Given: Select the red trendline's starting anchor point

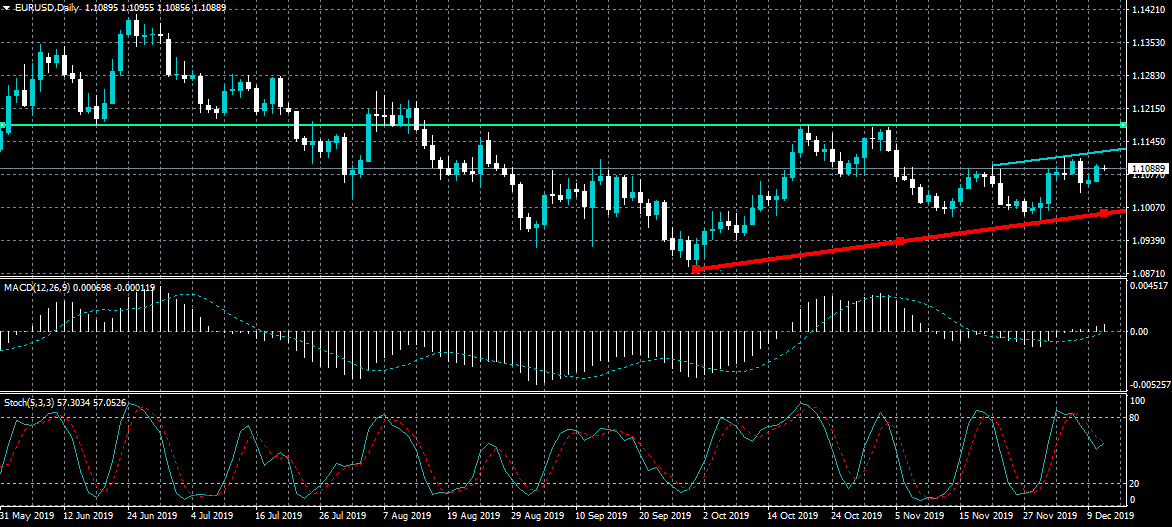Looking at the screenshot, I should point(696,268).
